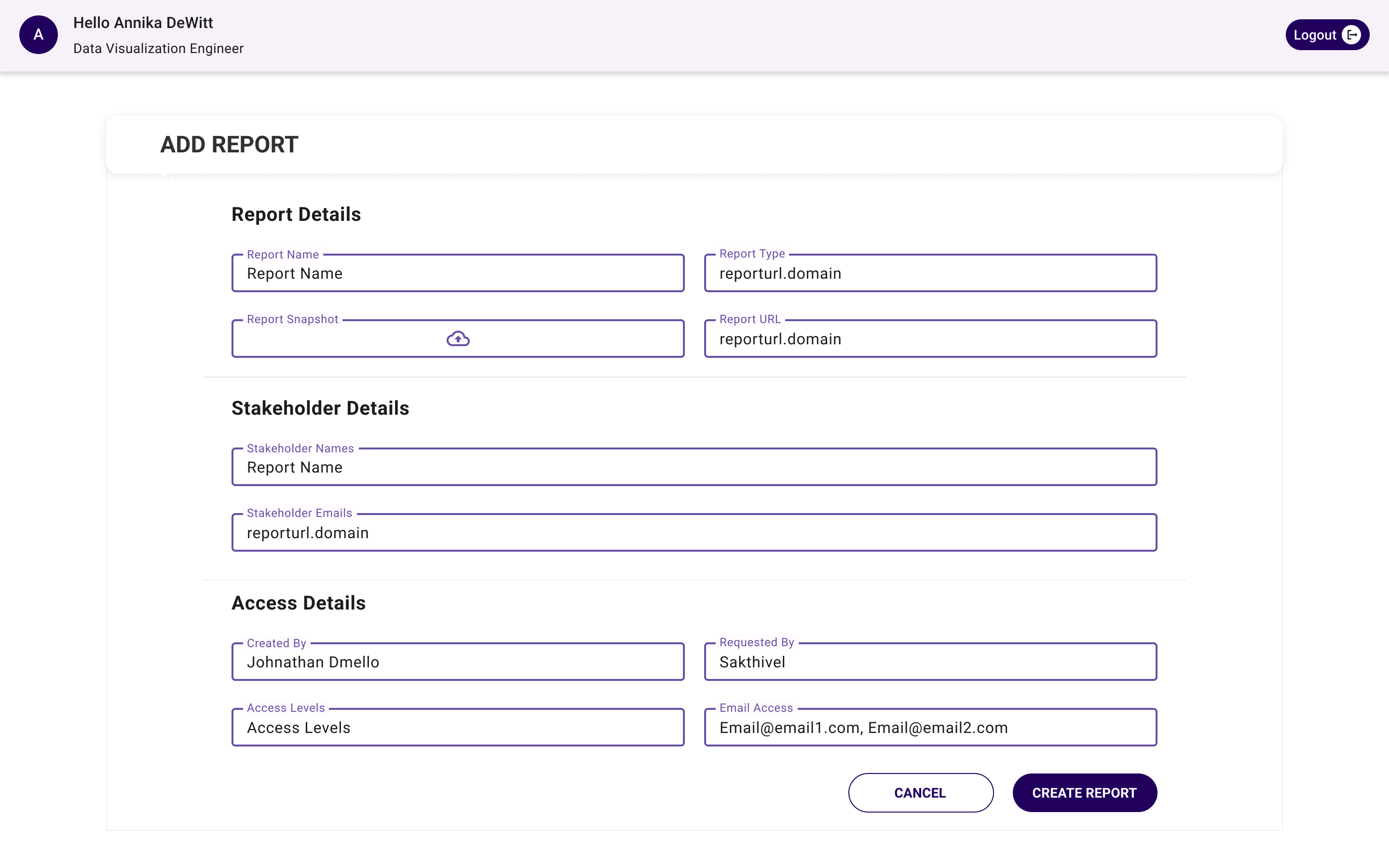
Task: Click the 'Stakeholder Details' section heading
Action: 320,408
